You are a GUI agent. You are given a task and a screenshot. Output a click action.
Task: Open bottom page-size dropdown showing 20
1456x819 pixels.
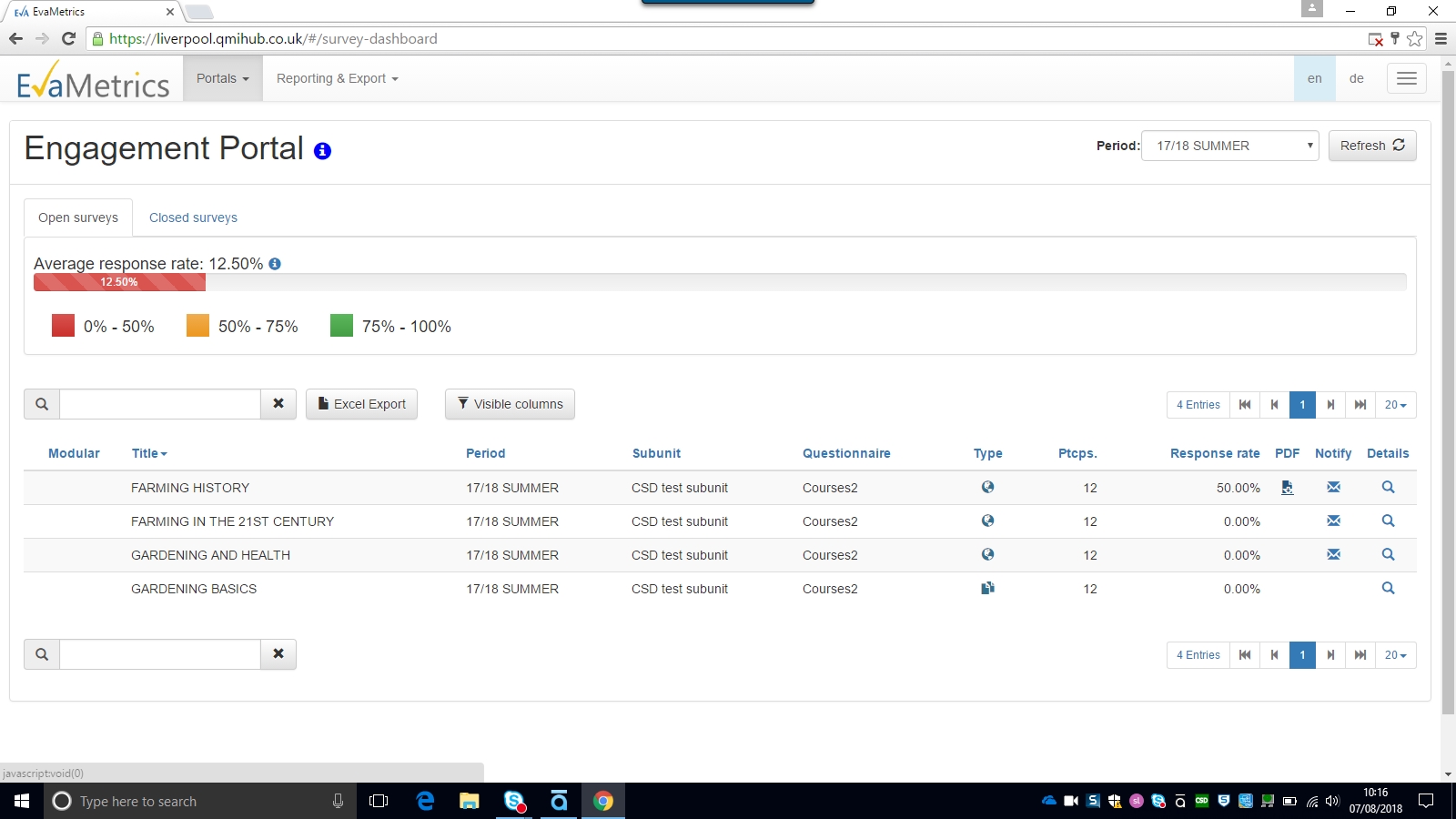coord(1396,655)
